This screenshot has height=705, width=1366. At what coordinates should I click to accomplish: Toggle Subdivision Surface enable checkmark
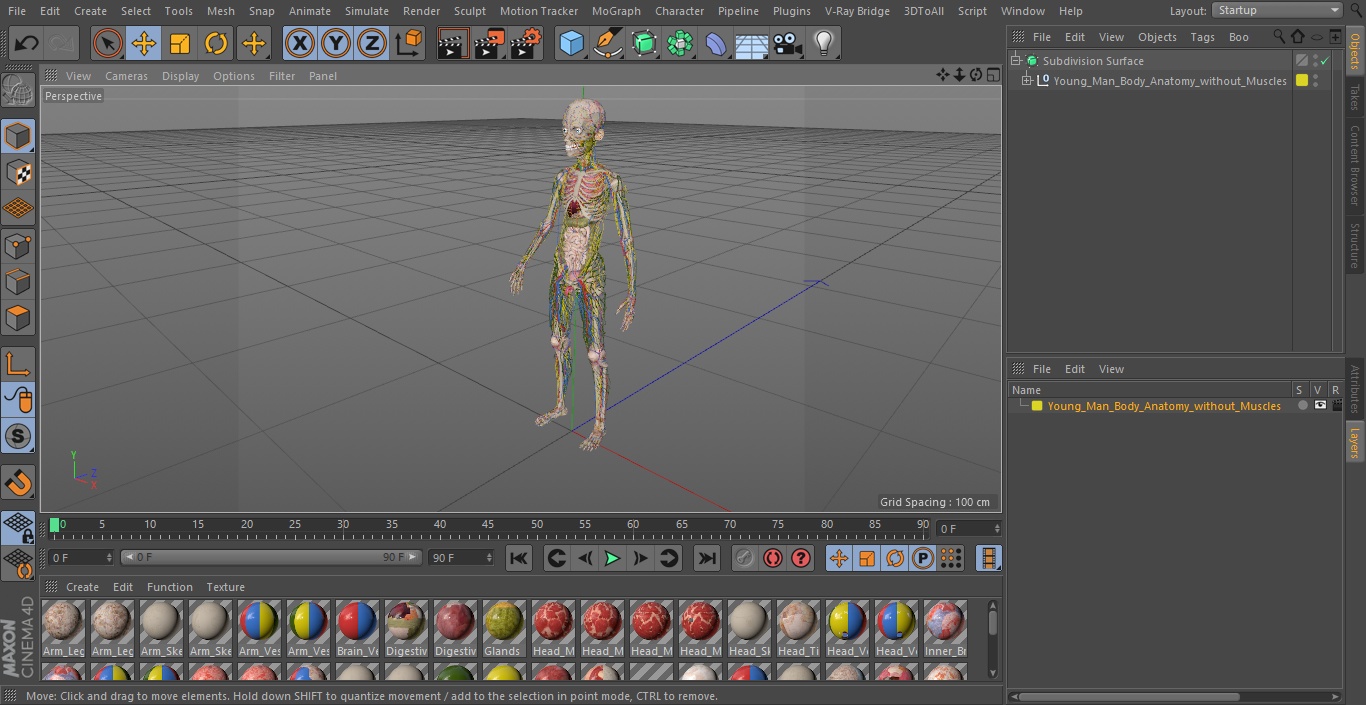1325,61
